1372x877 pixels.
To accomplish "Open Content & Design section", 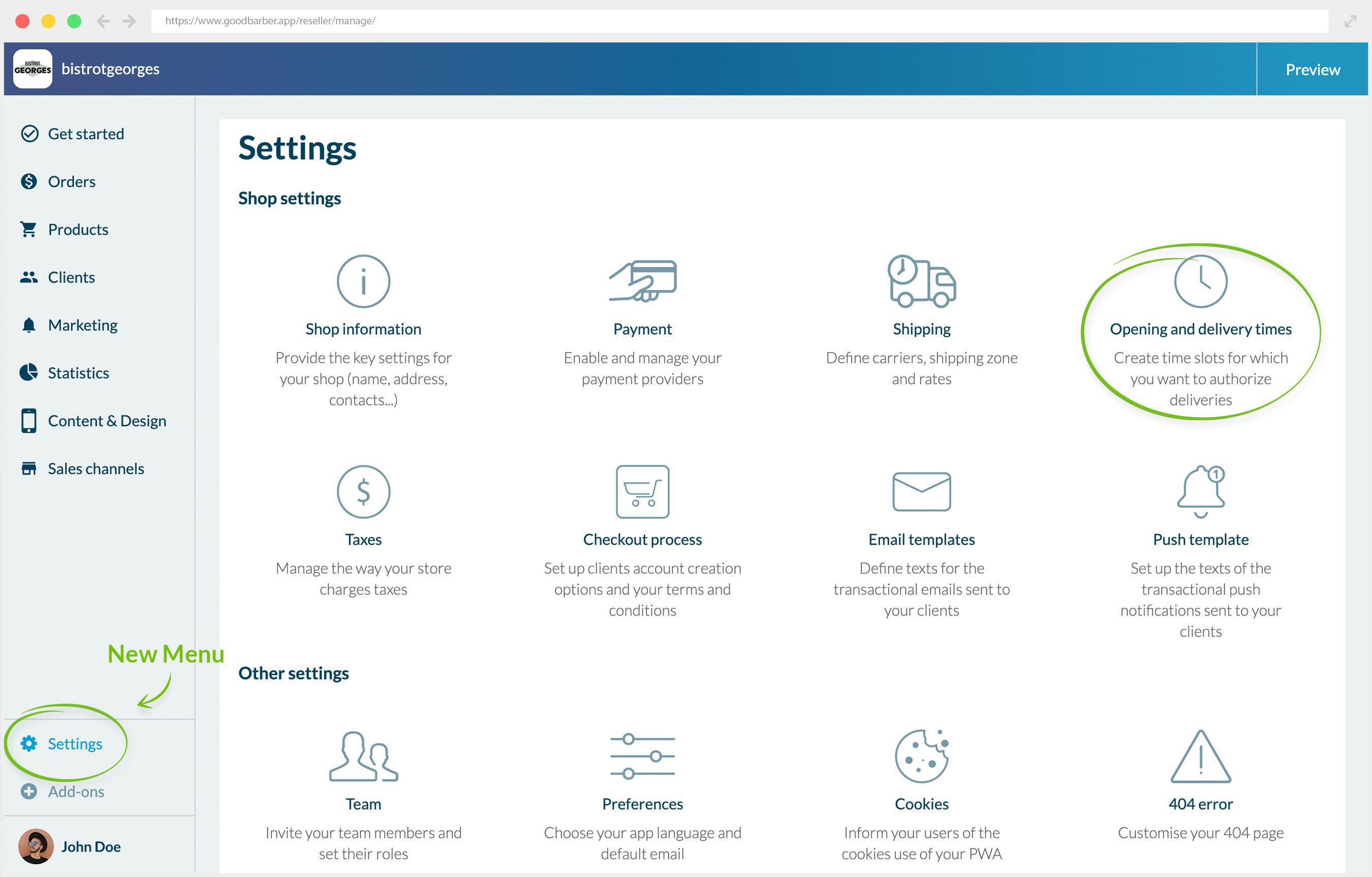I will pyautogui.click(x=107, y=421).
